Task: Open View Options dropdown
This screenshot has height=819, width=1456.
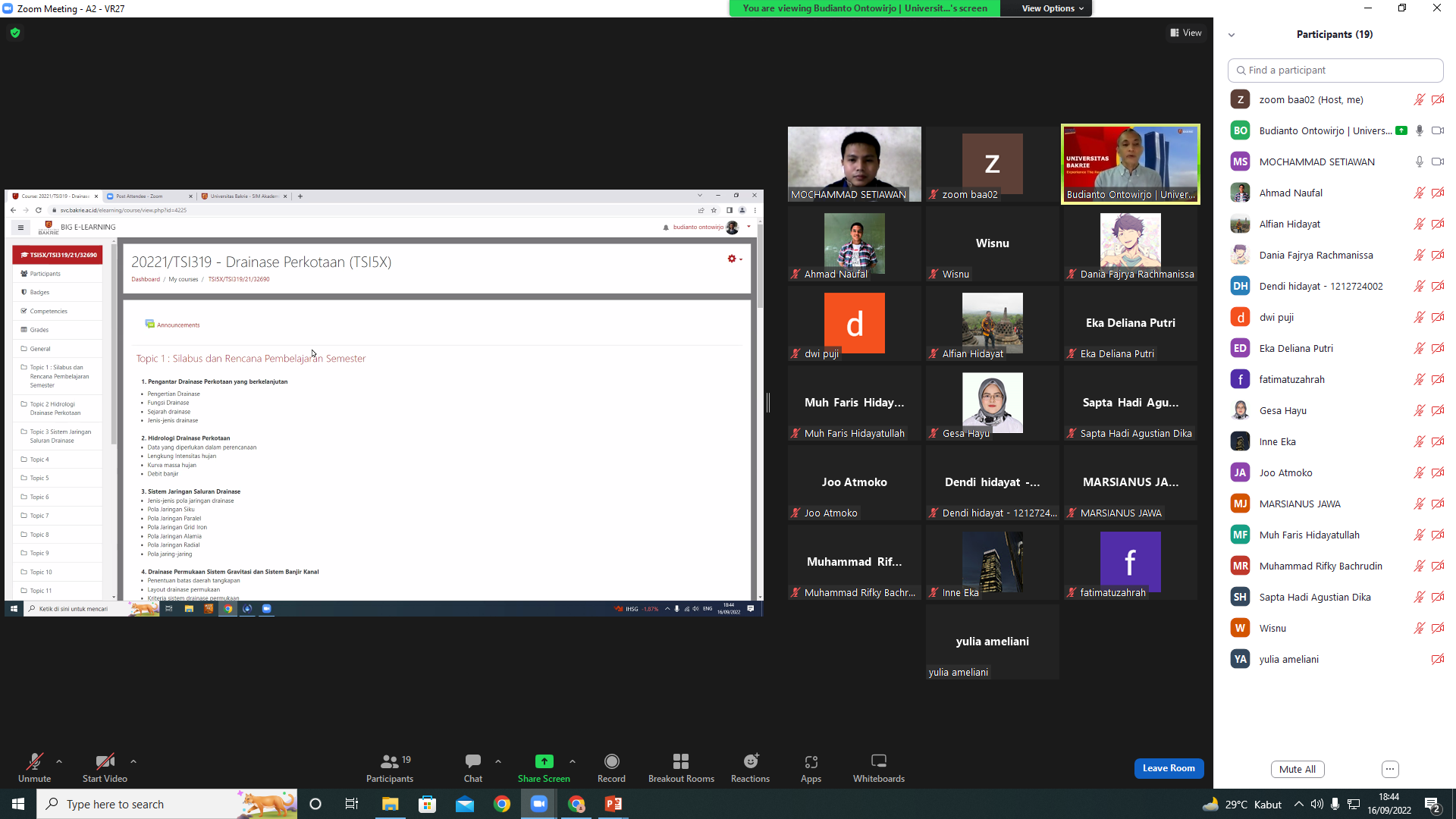Action: coord(1053,8)
